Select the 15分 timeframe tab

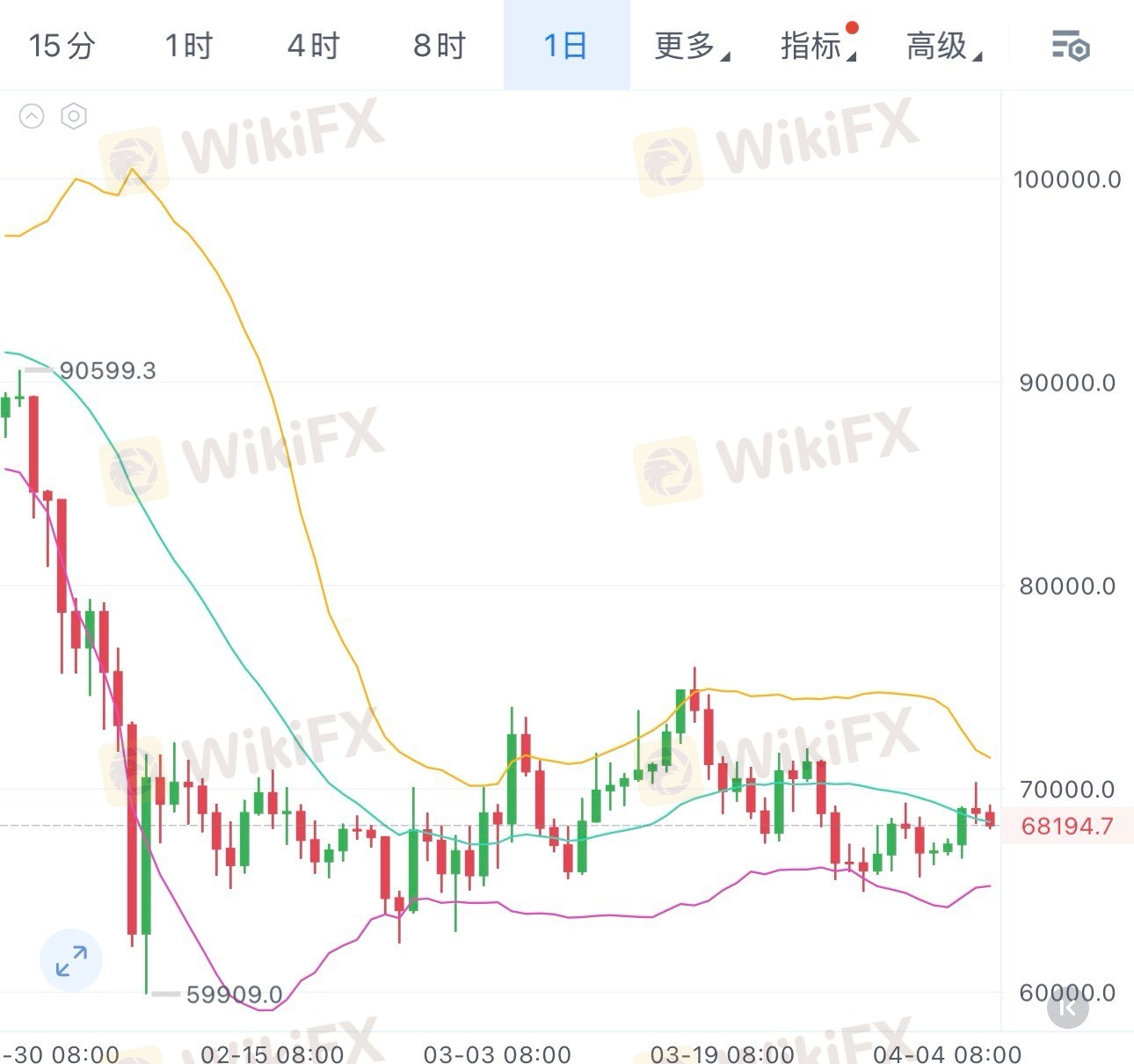tap(62, 45)
